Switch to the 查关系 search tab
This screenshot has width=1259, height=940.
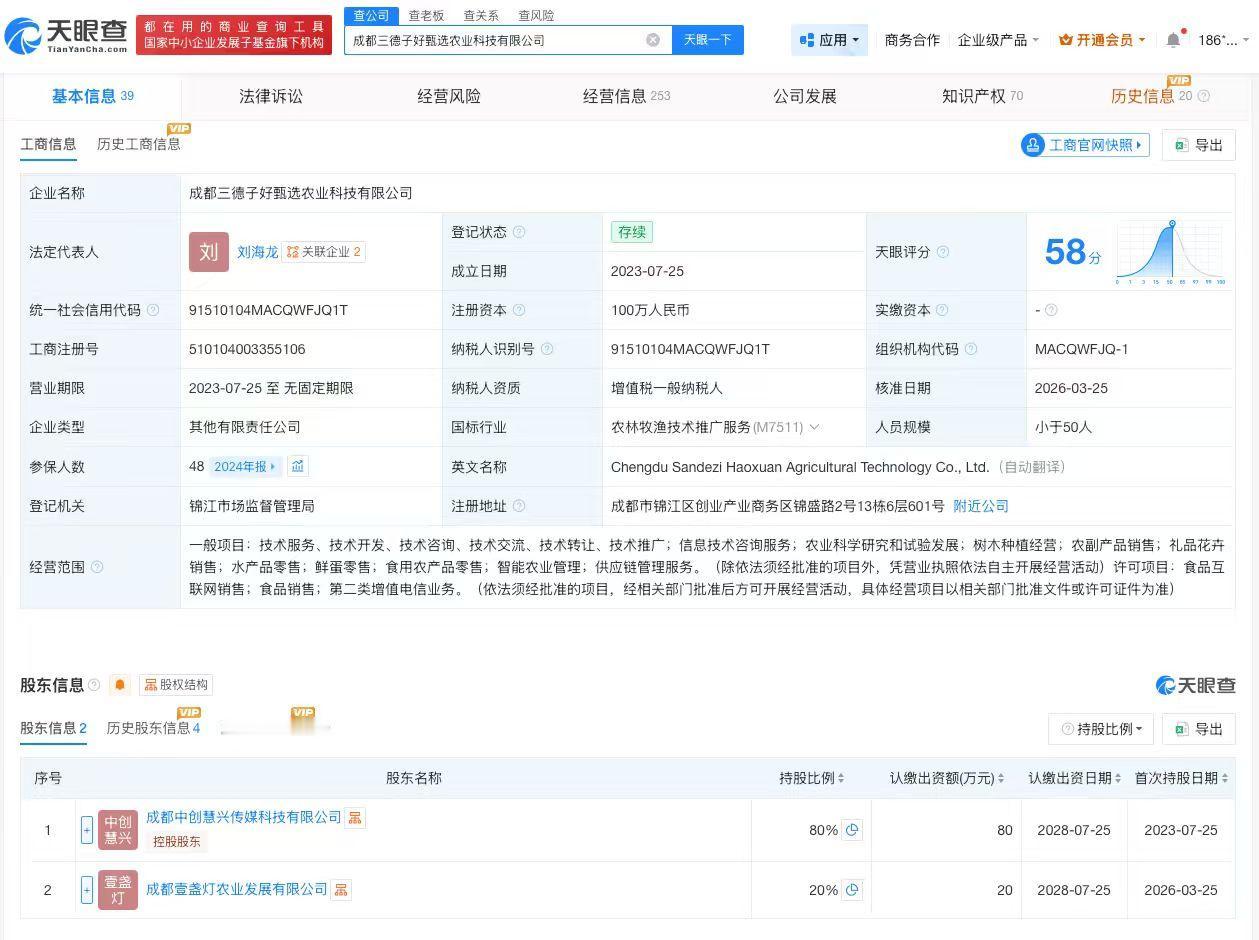point(481,15)
